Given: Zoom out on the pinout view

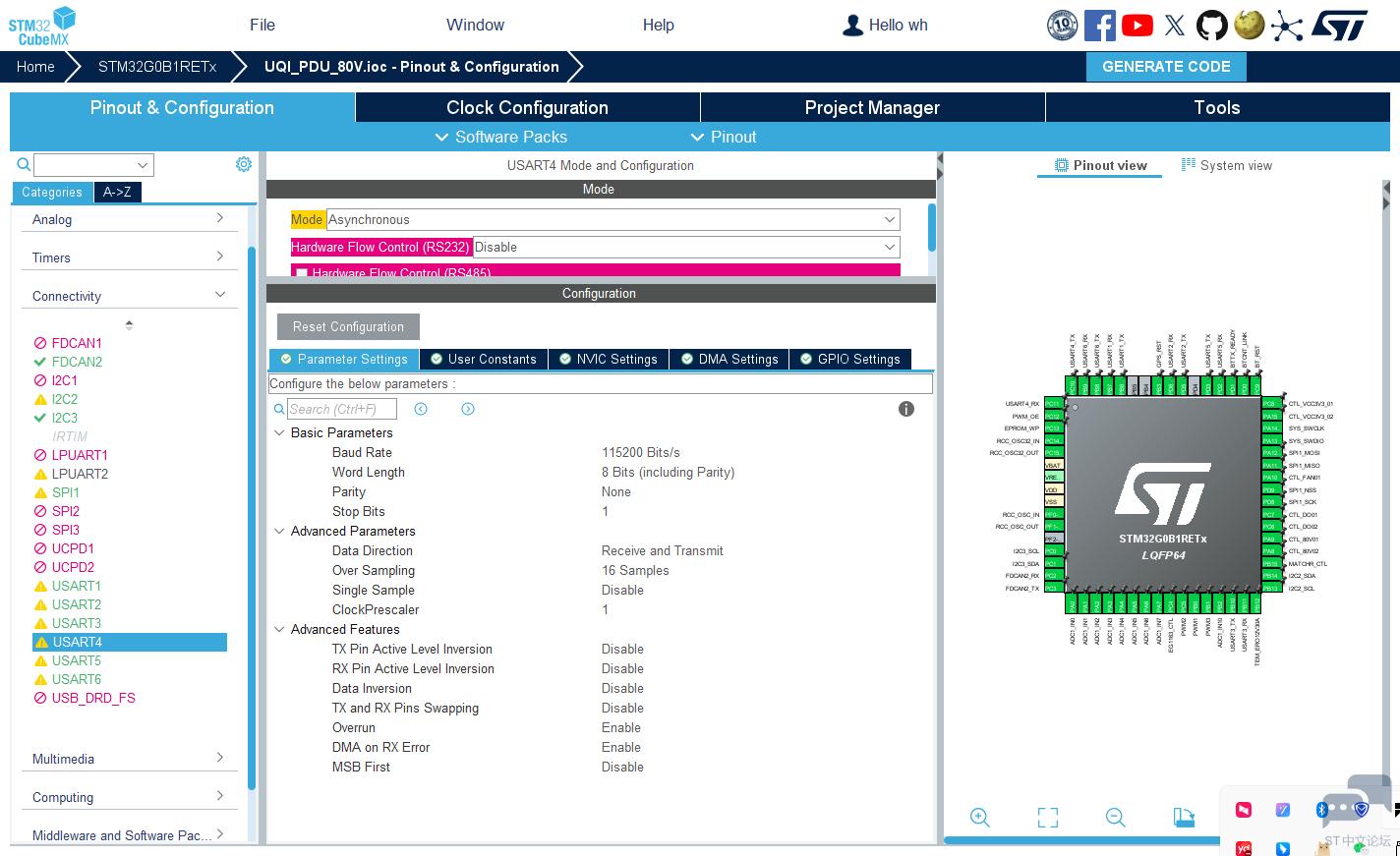Looking at the screenshot, I should coord(1115,817).
